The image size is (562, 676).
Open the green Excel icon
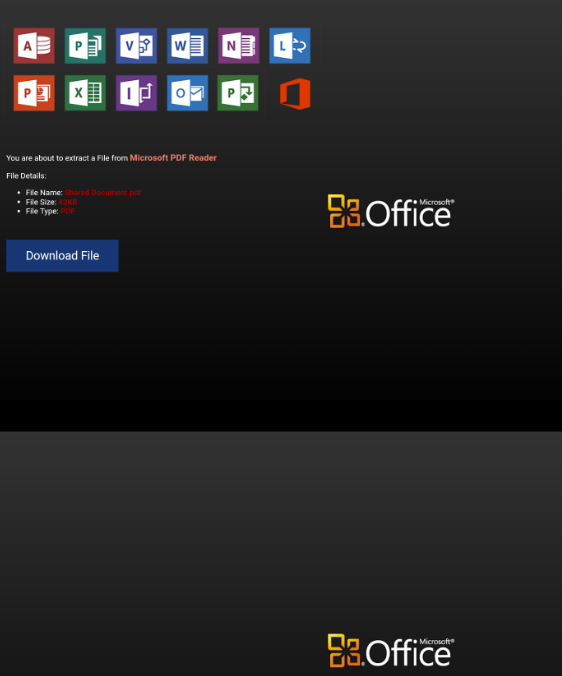click(85, 93)
